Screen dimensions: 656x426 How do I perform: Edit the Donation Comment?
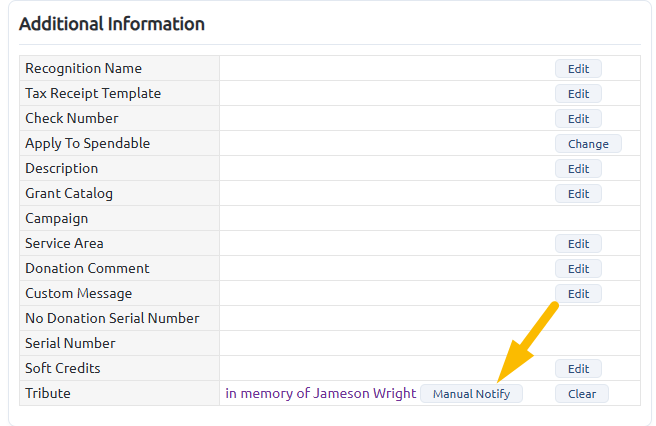coord(578,269)
